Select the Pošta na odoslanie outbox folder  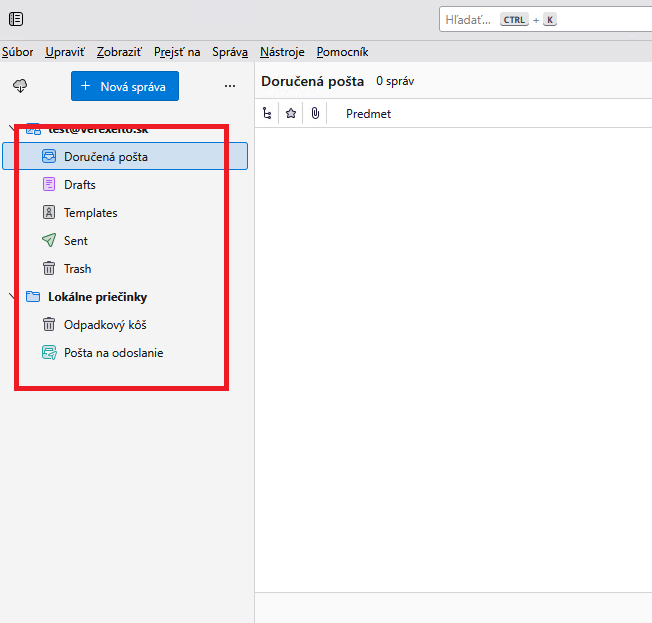[113, 353]
